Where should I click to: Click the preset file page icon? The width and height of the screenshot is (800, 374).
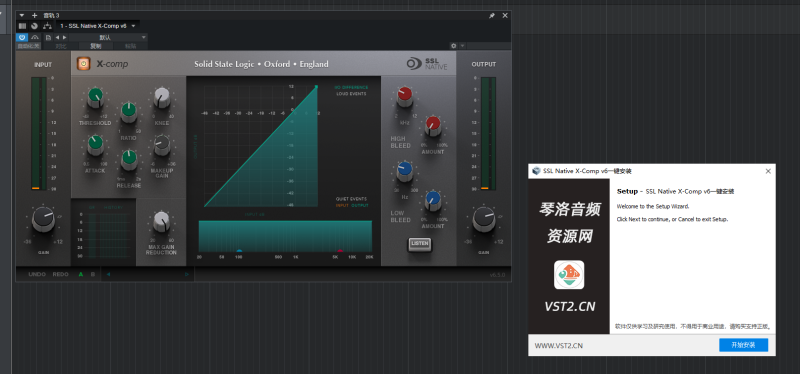pyautogui.click(x=48, y=37)
